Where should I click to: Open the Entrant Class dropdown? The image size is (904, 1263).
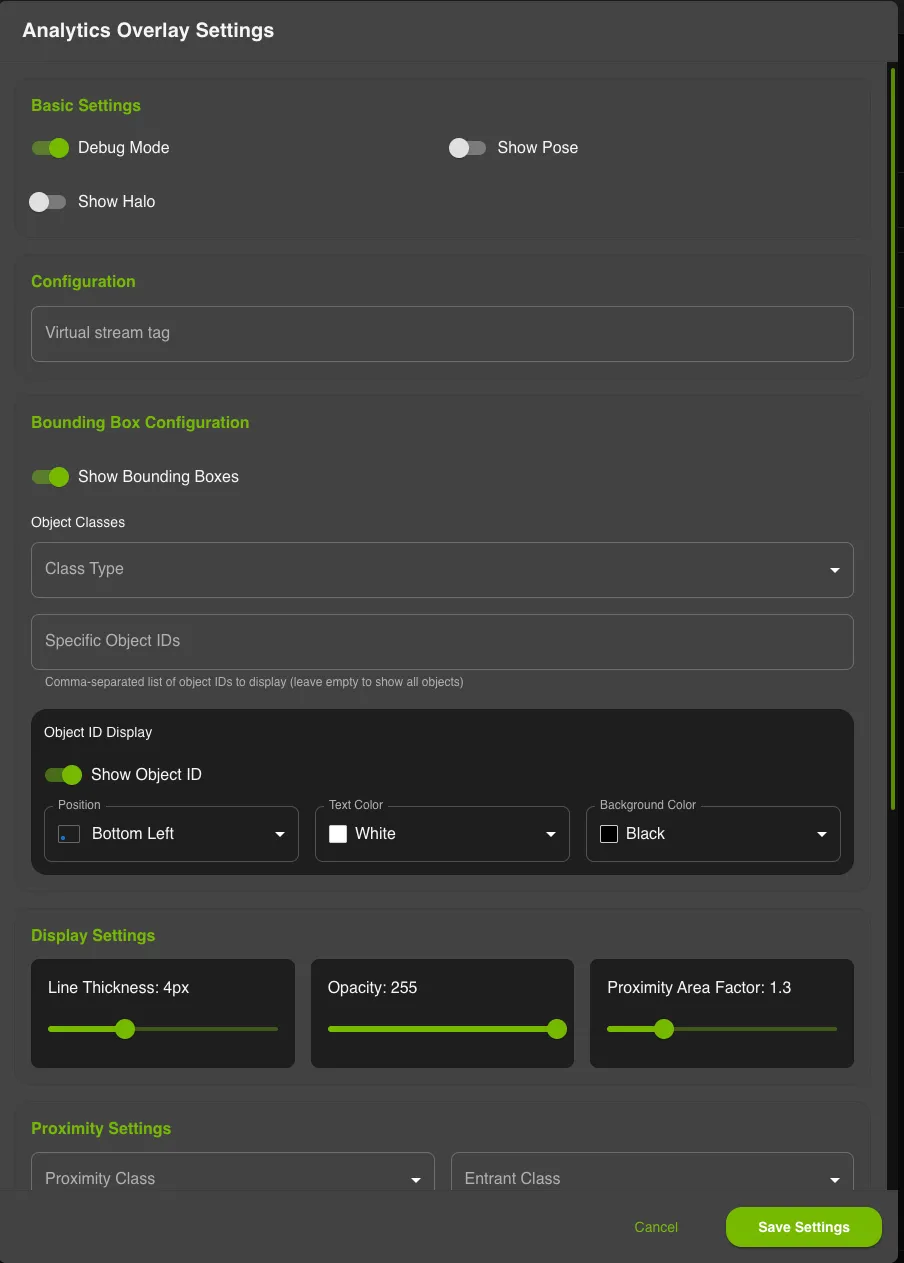tap(652, 1172)
